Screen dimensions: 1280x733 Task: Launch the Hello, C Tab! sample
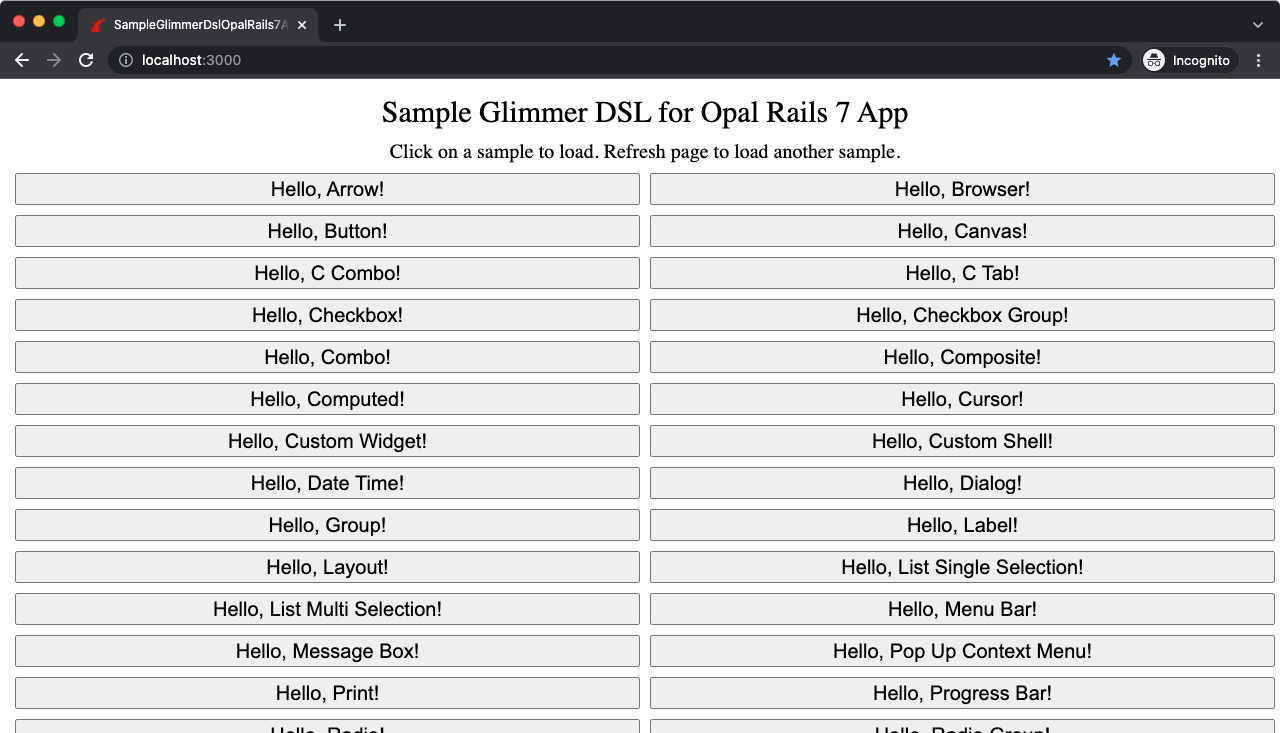pos(962,273)
